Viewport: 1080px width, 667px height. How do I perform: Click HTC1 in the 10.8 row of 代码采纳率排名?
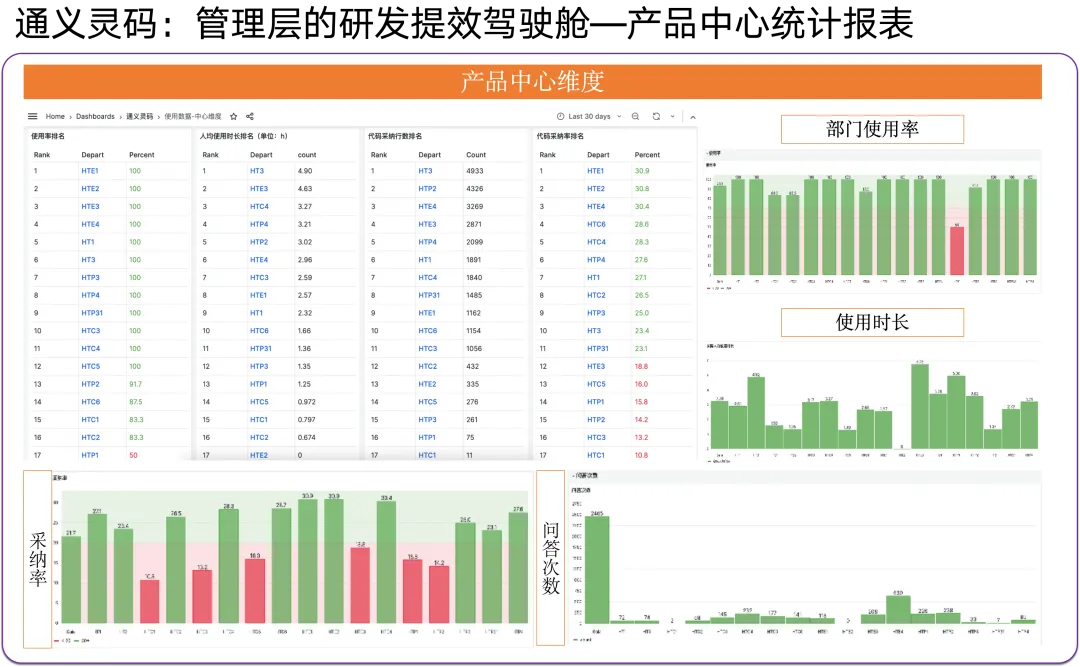[596, 455]
